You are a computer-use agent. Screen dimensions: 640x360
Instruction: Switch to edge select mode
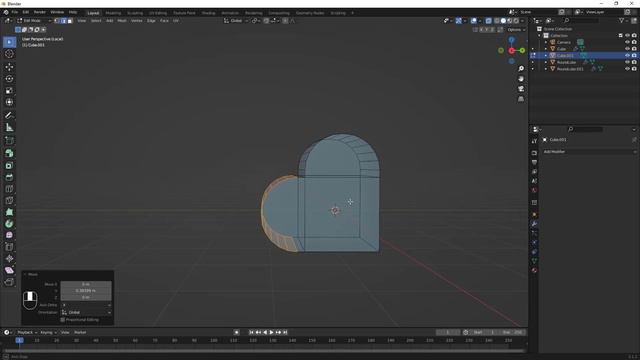63,21
